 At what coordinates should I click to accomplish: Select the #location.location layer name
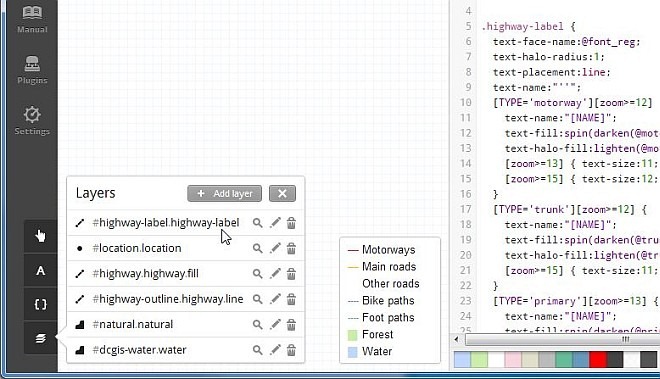pos(137,248)
